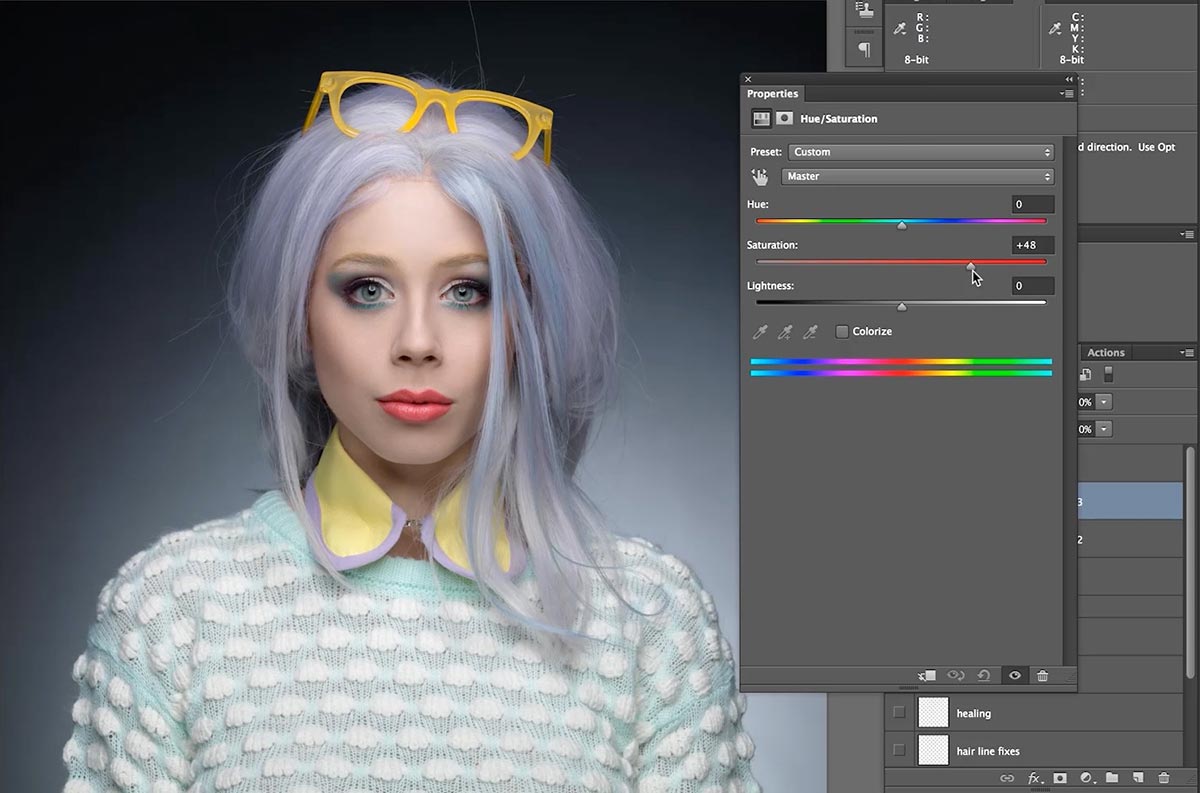This screenshot has height=793, width=1200.
Task: Click the Create new layer icon
Action: pyautogui.click(x=1137, y=778)
